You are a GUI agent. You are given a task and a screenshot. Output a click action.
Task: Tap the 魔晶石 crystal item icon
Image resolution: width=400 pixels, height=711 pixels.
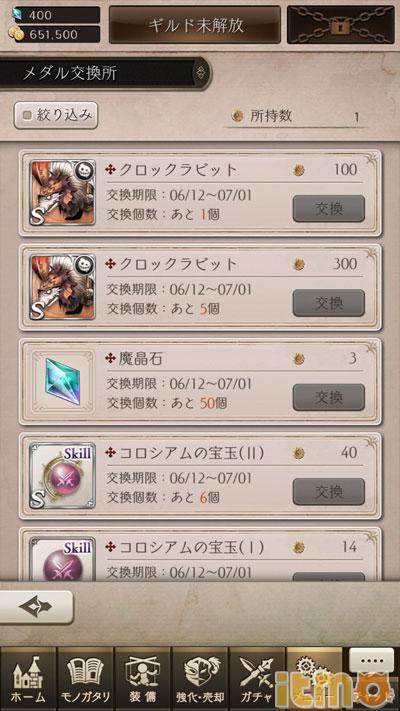[x=63, y=381]
